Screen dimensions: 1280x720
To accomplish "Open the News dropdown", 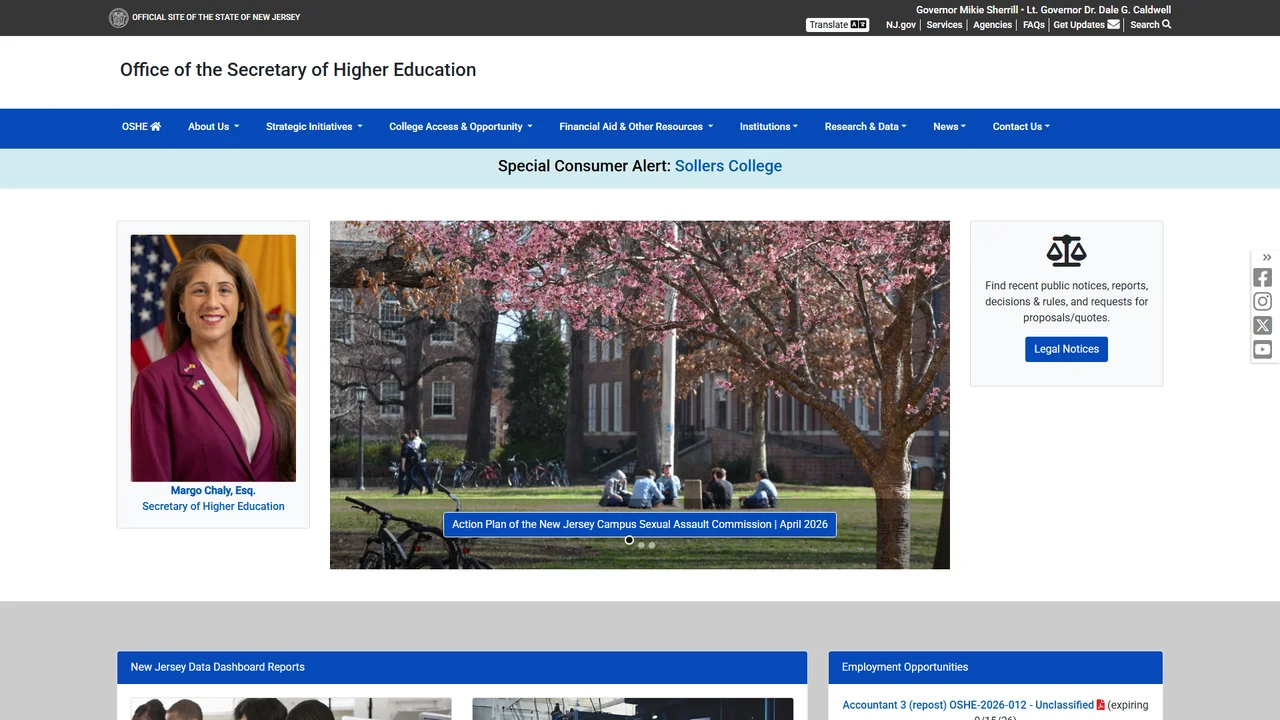I will [949, 127].
